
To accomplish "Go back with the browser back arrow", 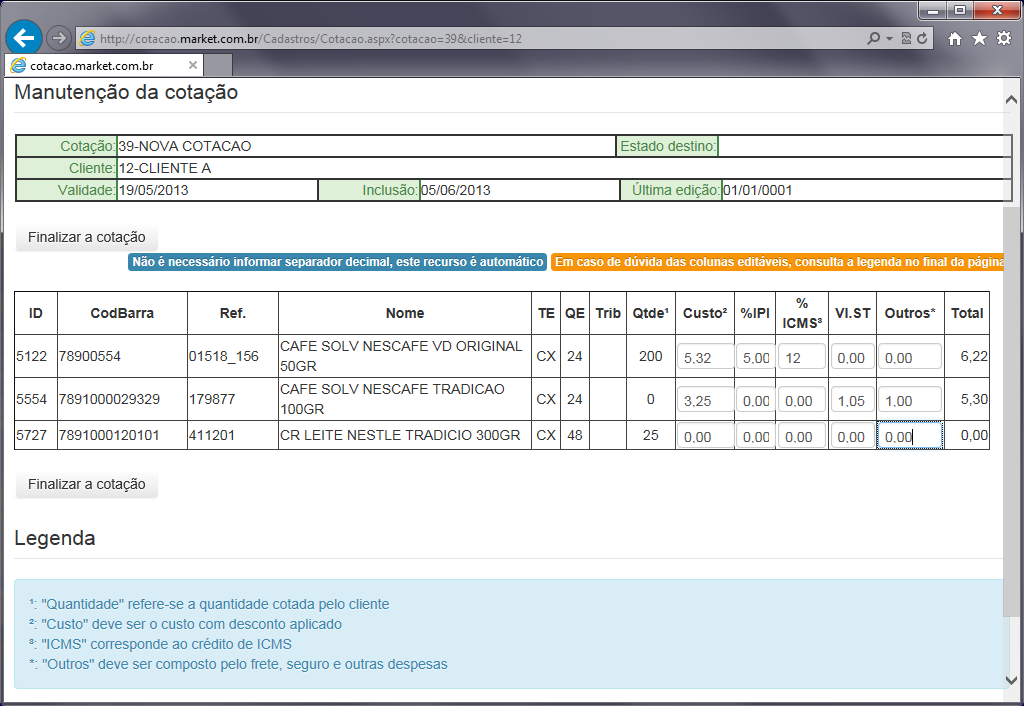I will coord(24,38).
